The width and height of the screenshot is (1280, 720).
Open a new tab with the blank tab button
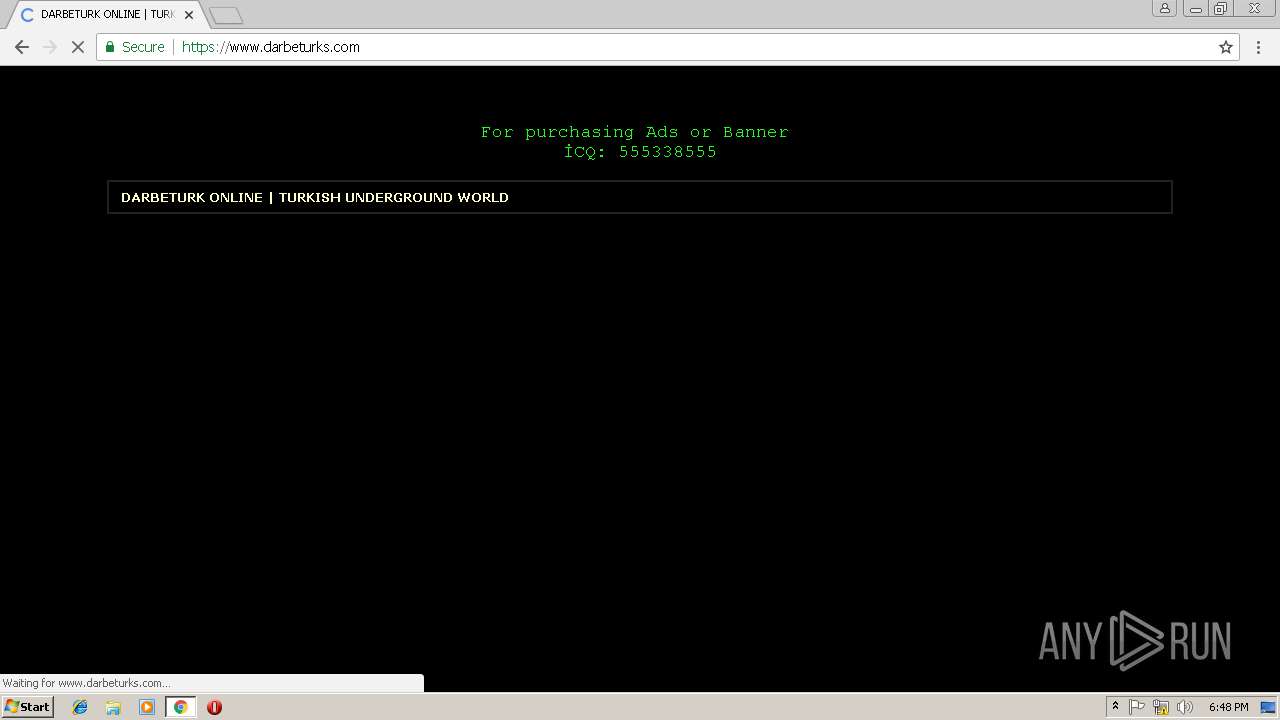(x=226, y=16)
